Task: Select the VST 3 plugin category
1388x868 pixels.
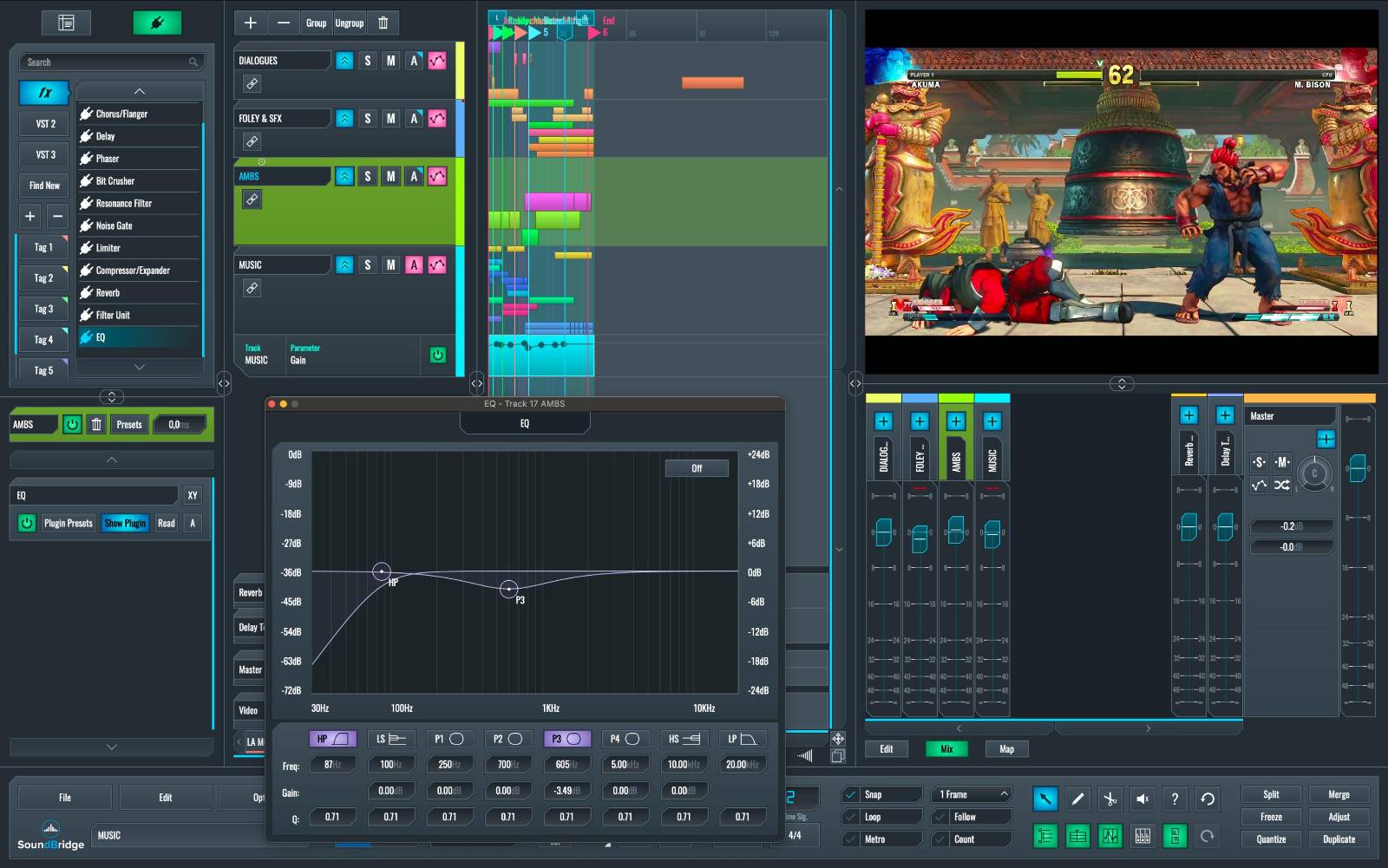Action: pyautogui.click(x=45, y=154)
